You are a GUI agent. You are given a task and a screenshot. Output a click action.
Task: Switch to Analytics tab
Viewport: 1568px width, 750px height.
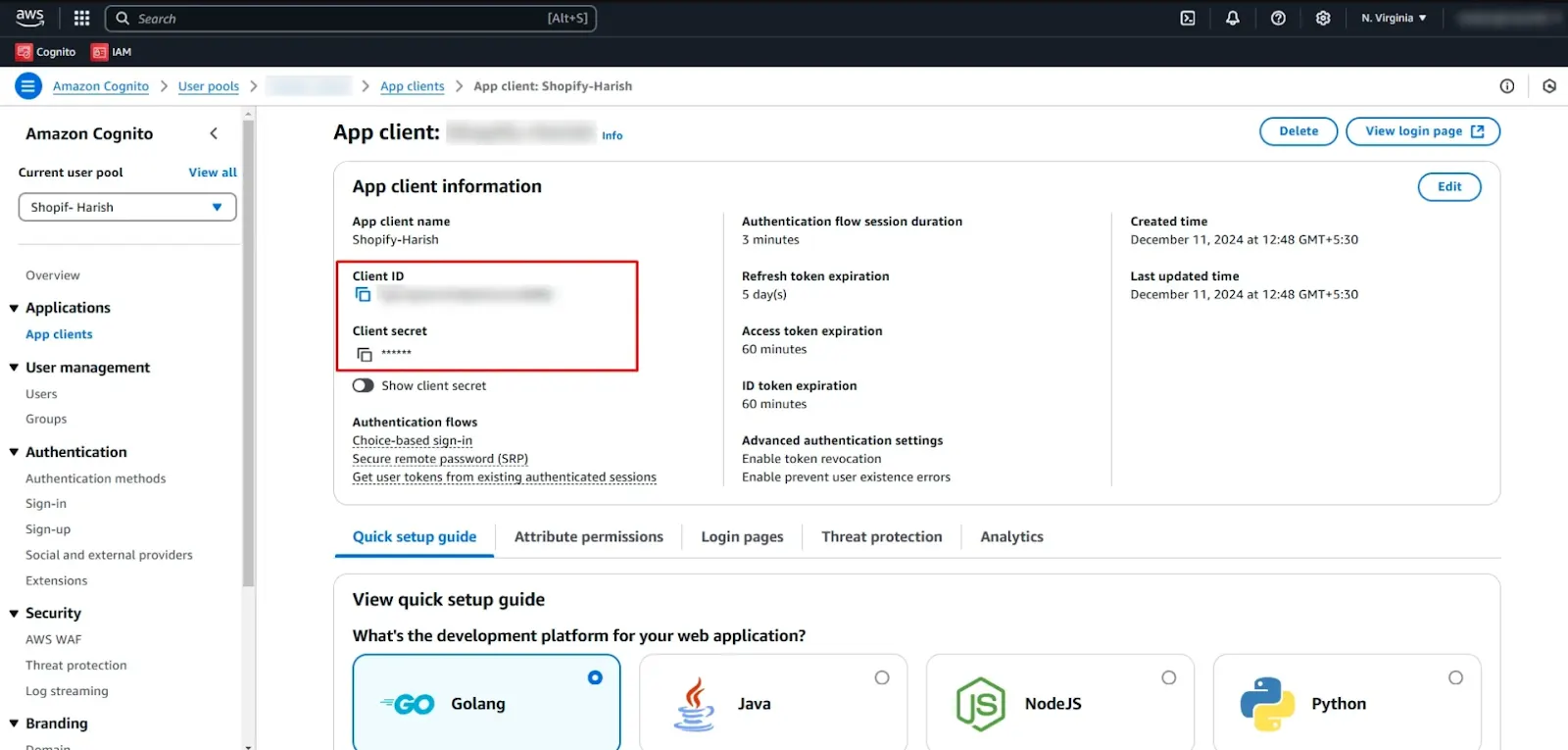[x=1011, y=537]
